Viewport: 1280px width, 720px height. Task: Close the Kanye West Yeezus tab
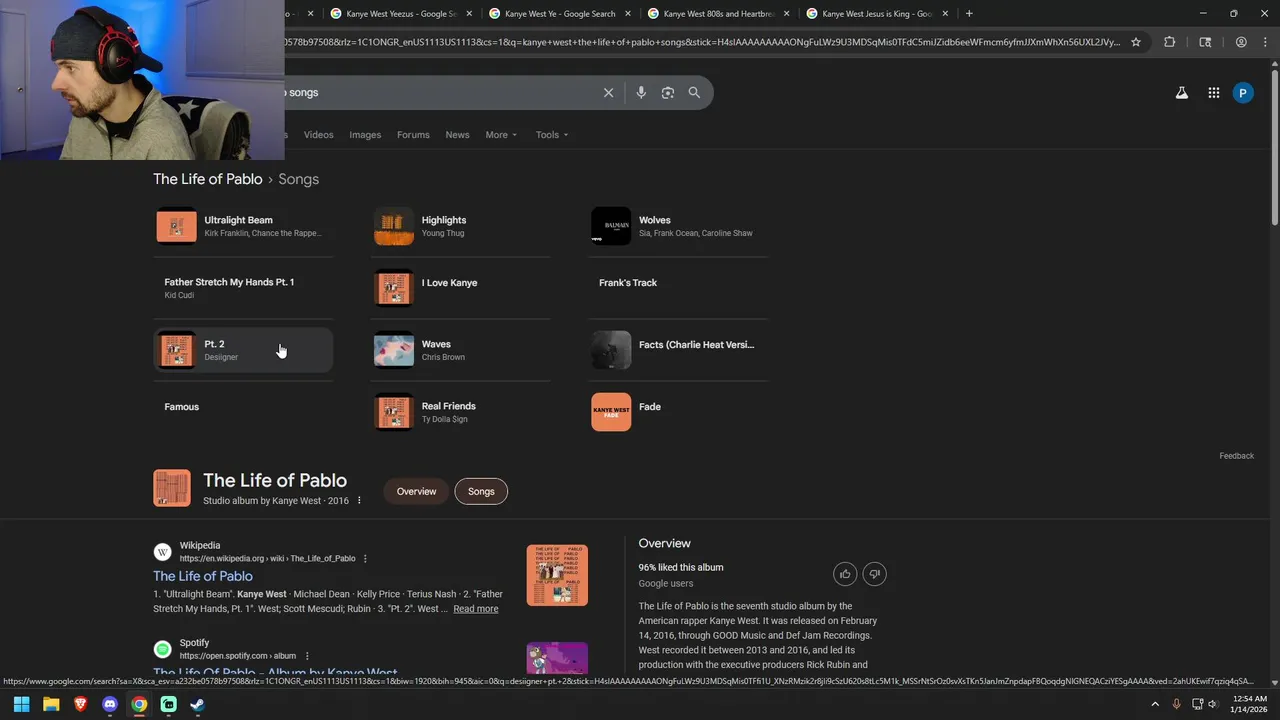point(469,14)
